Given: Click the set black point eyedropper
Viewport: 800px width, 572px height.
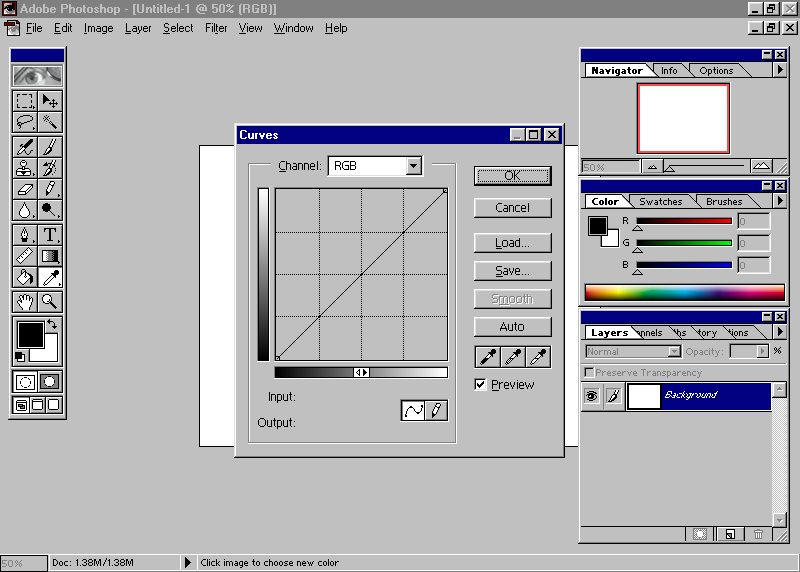Looking at the screenshot, I should pyautogui.click(x=487, y=357).
